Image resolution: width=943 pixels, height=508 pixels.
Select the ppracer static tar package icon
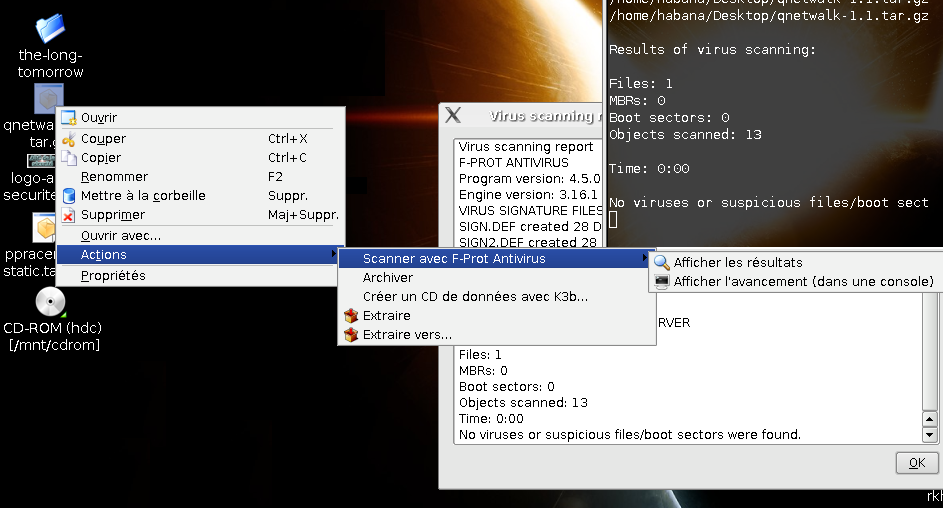[44, 229]
